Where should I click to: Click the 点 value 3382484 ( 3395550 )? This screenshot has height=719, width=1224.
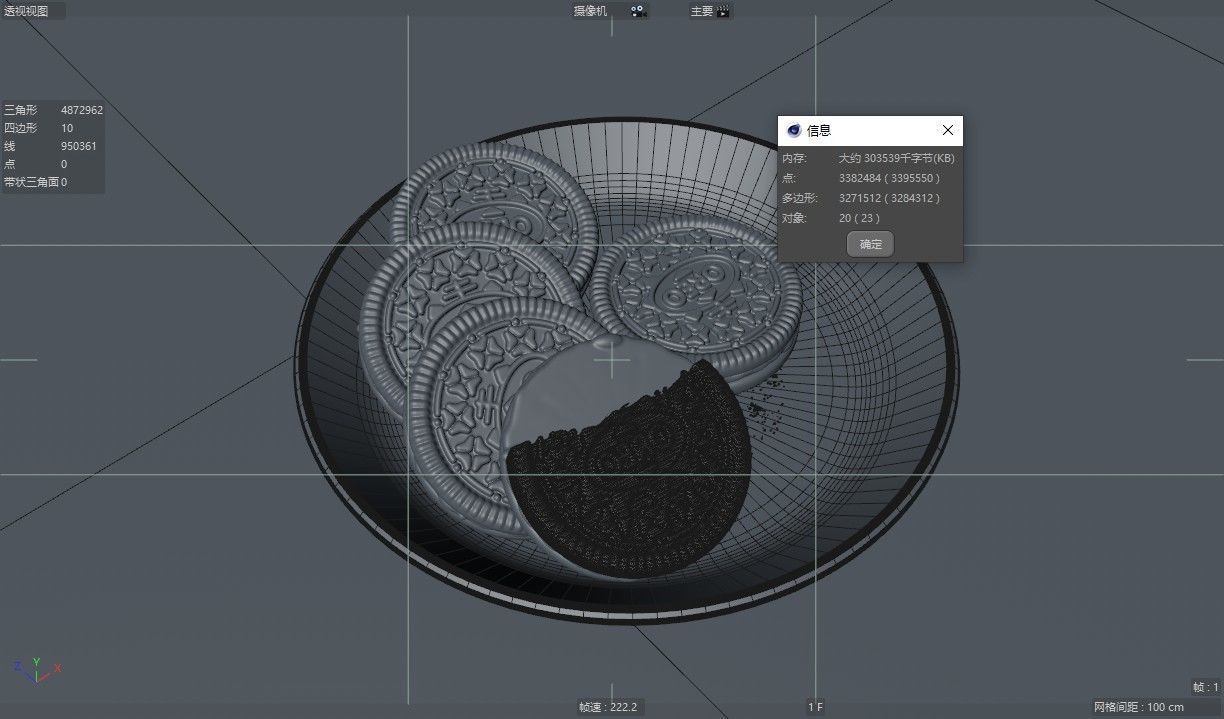pos(889,178)
